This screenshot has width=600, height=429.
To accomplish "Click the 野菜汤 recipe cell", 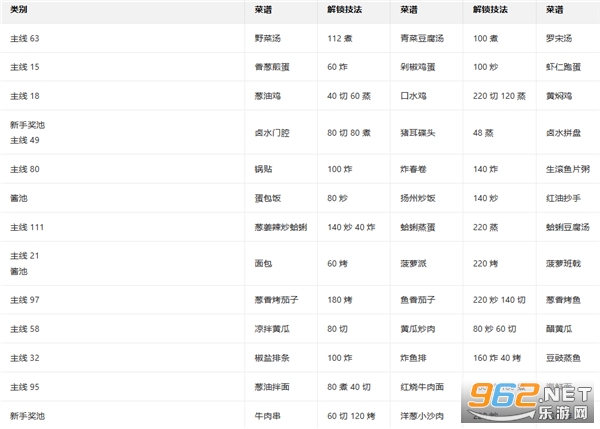I will (269, 38).
